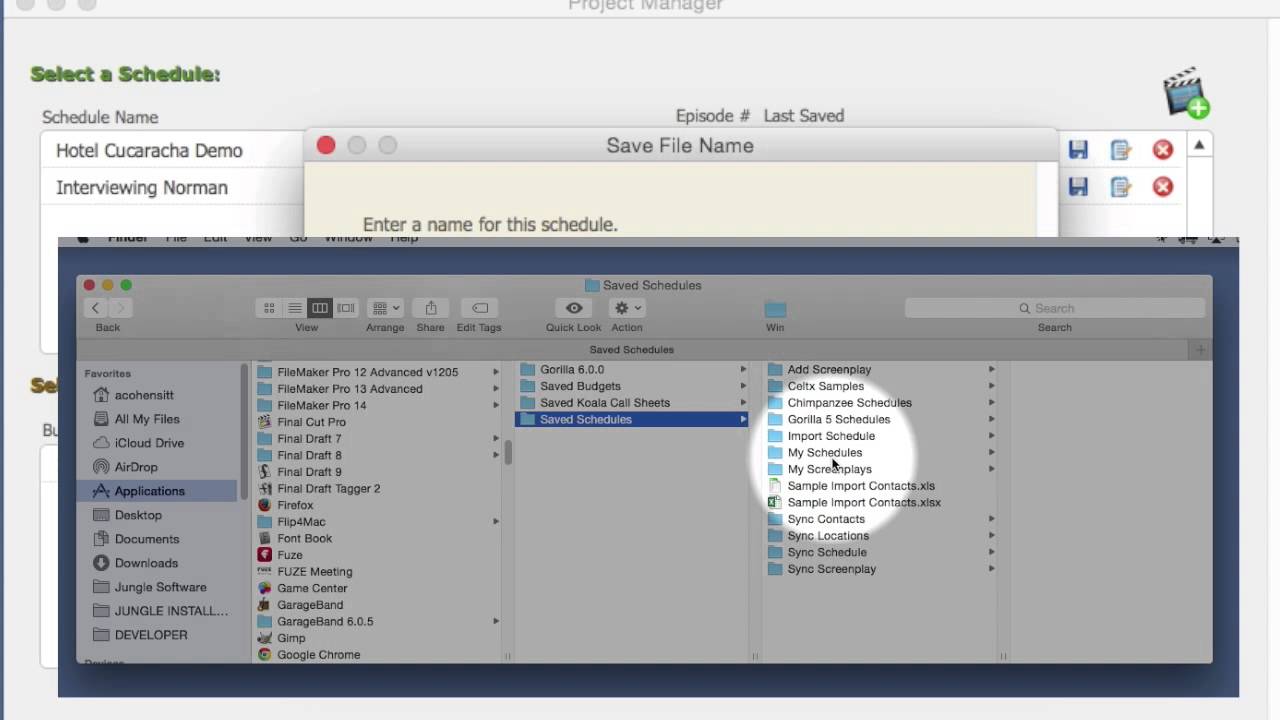The height and width of the screenshot is (720, 1280).
Task: Click the schedule list scroll-up arrow
Action: coord(1199,146)
